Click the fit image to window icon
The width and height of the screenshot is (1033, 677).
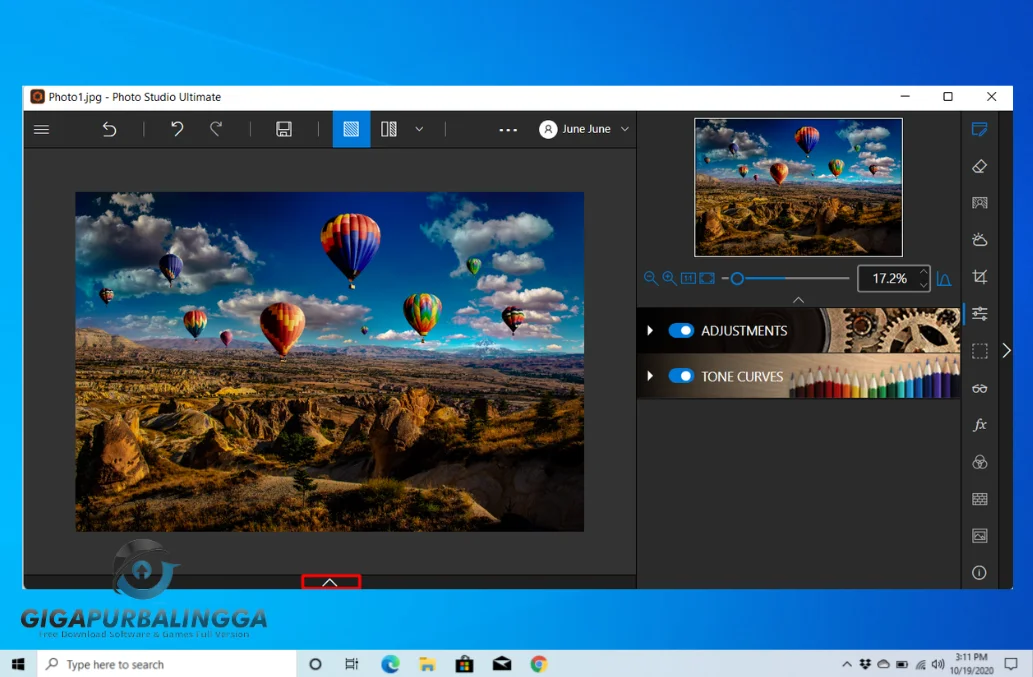(x=707, y=278)
